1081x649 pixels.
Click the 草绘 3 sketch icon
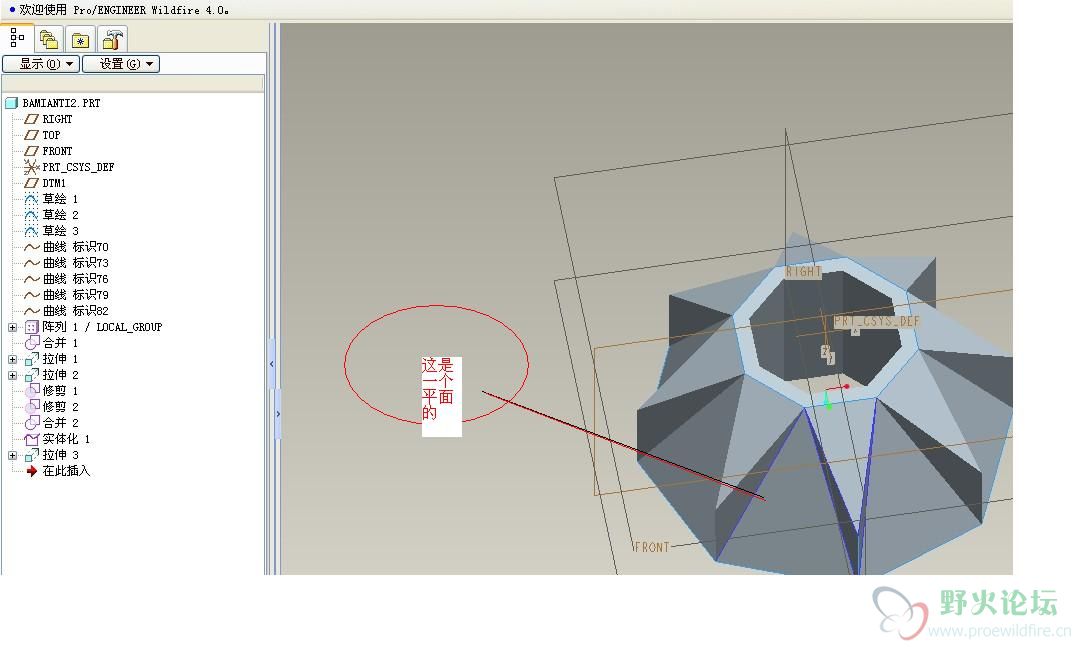[32, 231]
